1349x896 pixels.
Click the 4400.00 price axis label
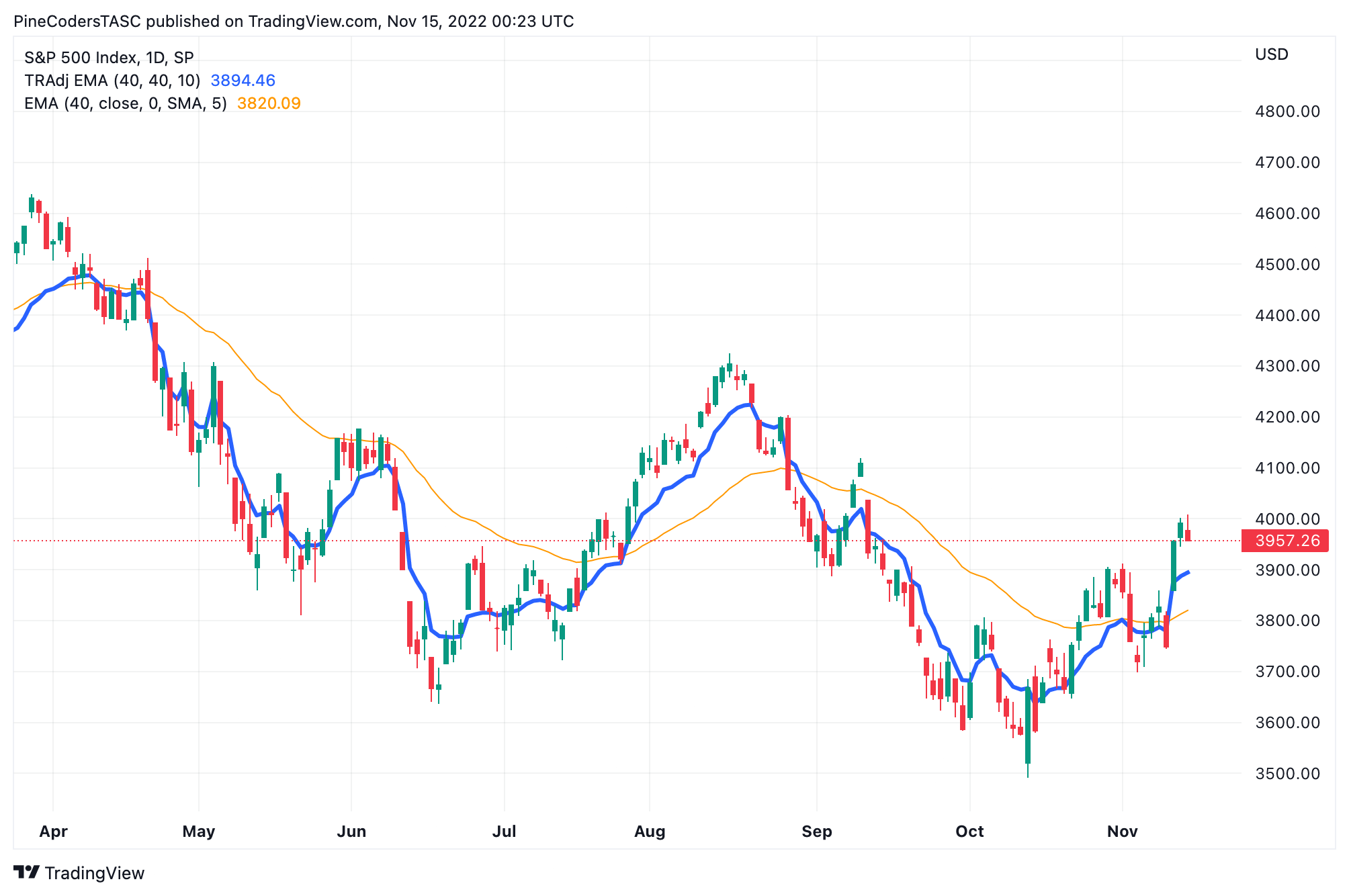1287,315
